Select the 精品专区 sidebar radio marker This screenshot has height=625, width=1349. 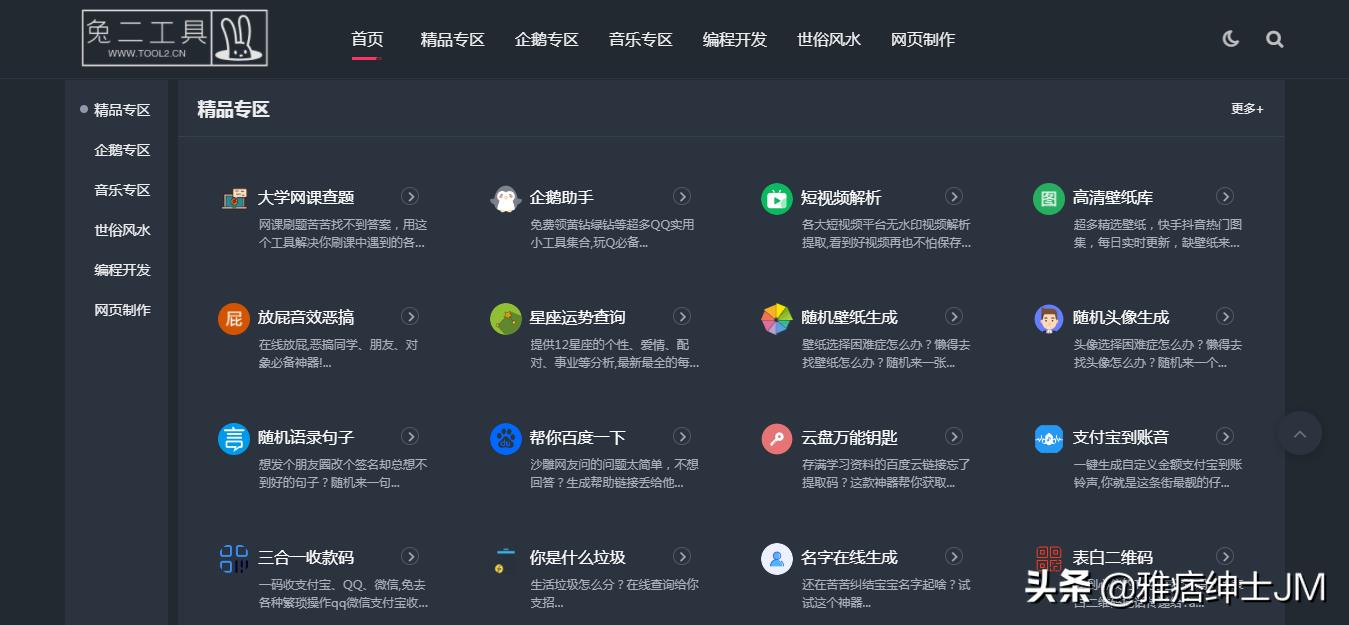coord(81,110)
